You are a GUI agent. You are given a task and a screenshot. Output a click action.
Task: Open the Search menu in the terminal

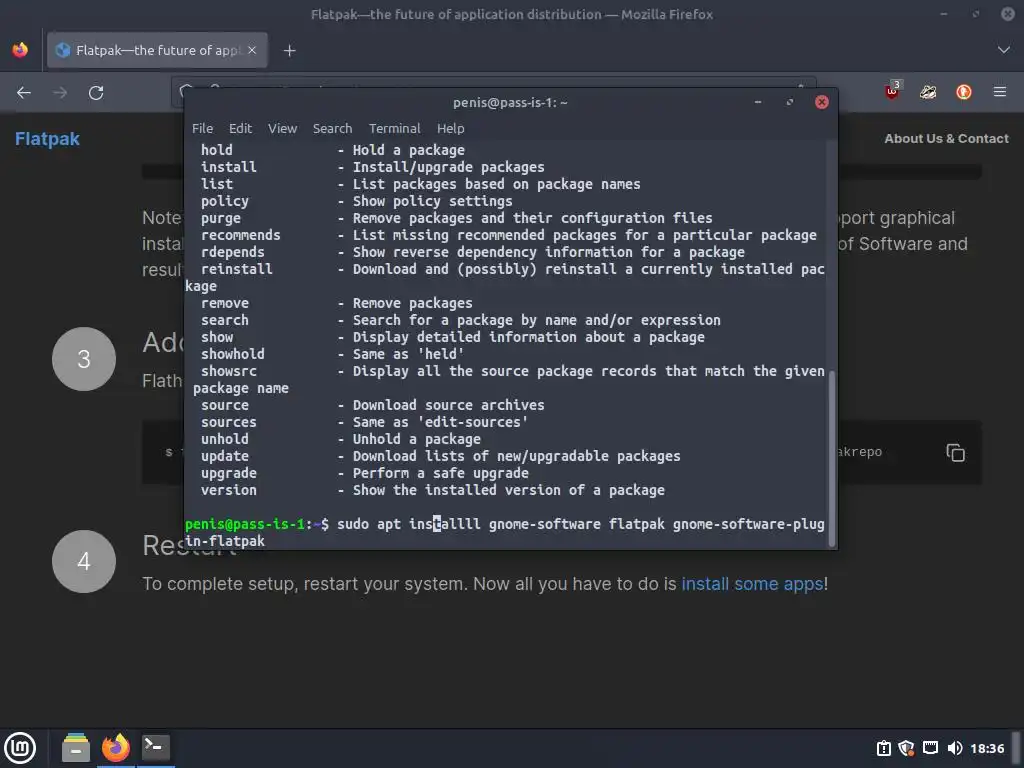tap(332, 129)
